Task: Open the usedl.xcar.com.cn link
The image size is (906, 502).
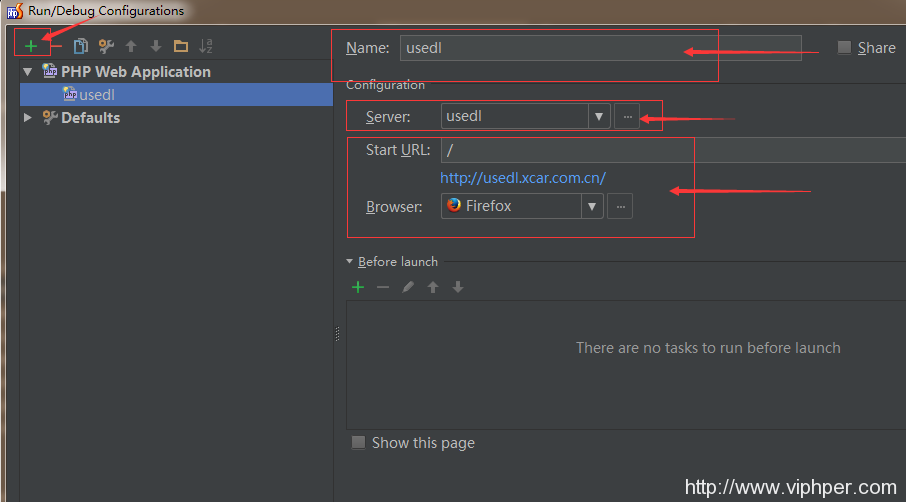Action: click(523, 178)
